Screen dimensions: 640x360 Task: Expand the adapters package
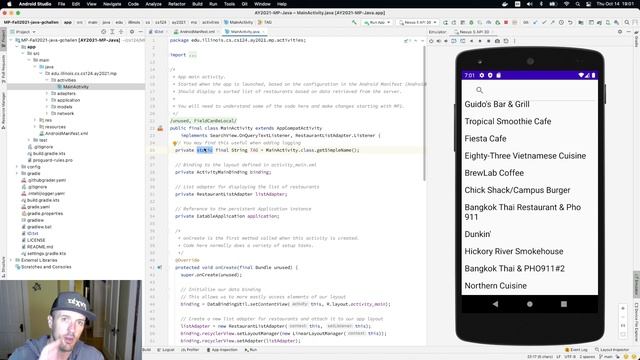[x=47, y=93]
